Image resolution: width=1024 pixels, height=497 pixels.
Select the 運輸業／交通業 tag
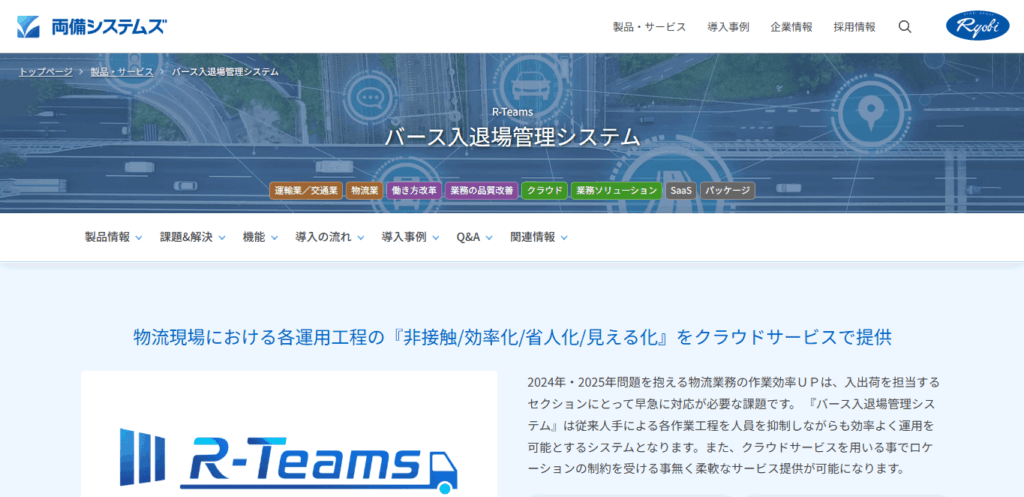(x=306, y=191)
